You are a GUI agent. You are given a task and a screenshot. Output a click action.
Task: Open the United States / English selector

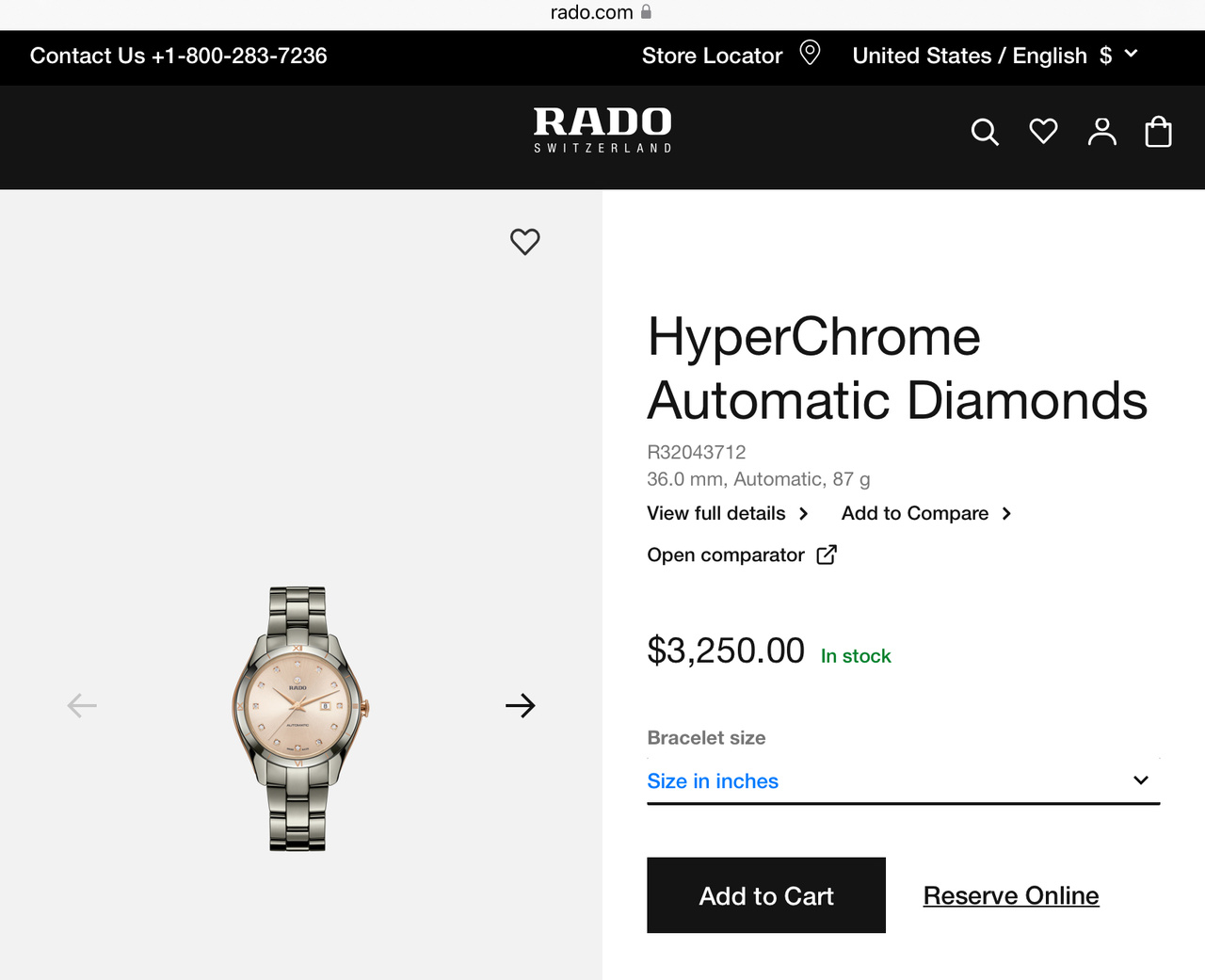point(995,56)
